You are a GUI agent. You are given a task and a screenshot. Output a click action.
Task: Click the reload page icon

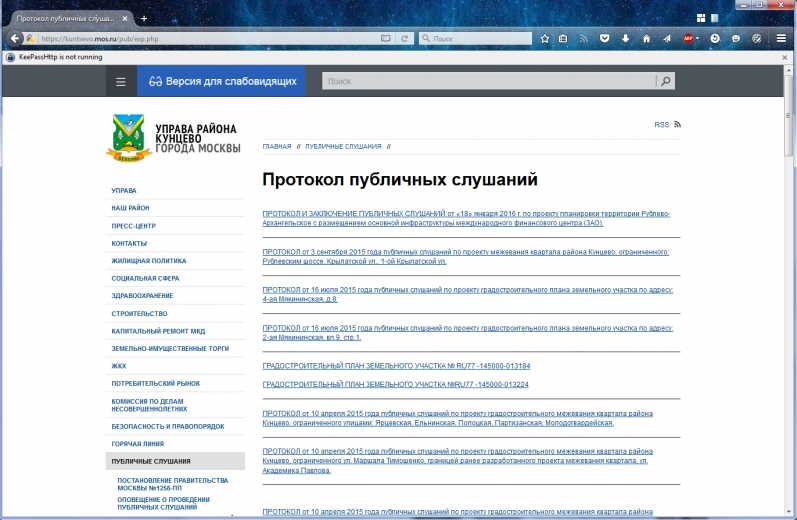[404, 38]
